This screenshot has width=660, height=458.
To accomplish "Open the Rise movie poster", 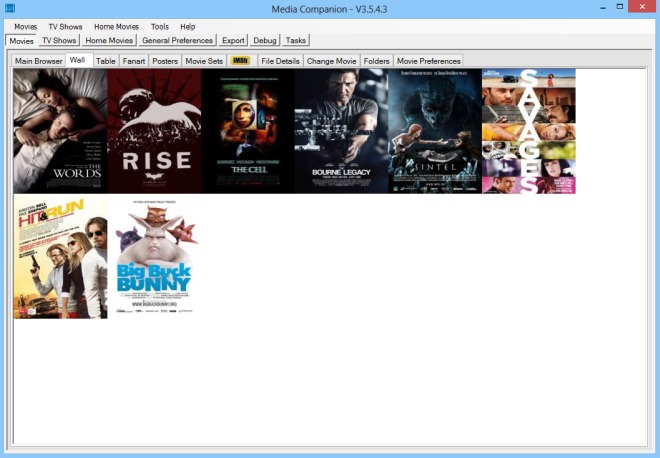I will pos(154,130).
